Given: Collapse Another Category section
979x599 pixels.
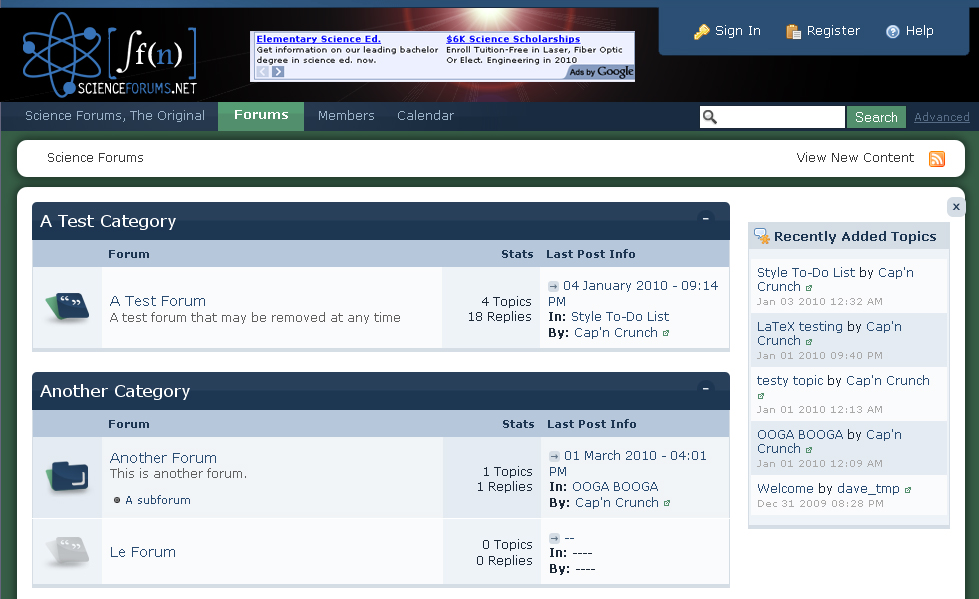Looking at the screenshot, I should [706, 388].
